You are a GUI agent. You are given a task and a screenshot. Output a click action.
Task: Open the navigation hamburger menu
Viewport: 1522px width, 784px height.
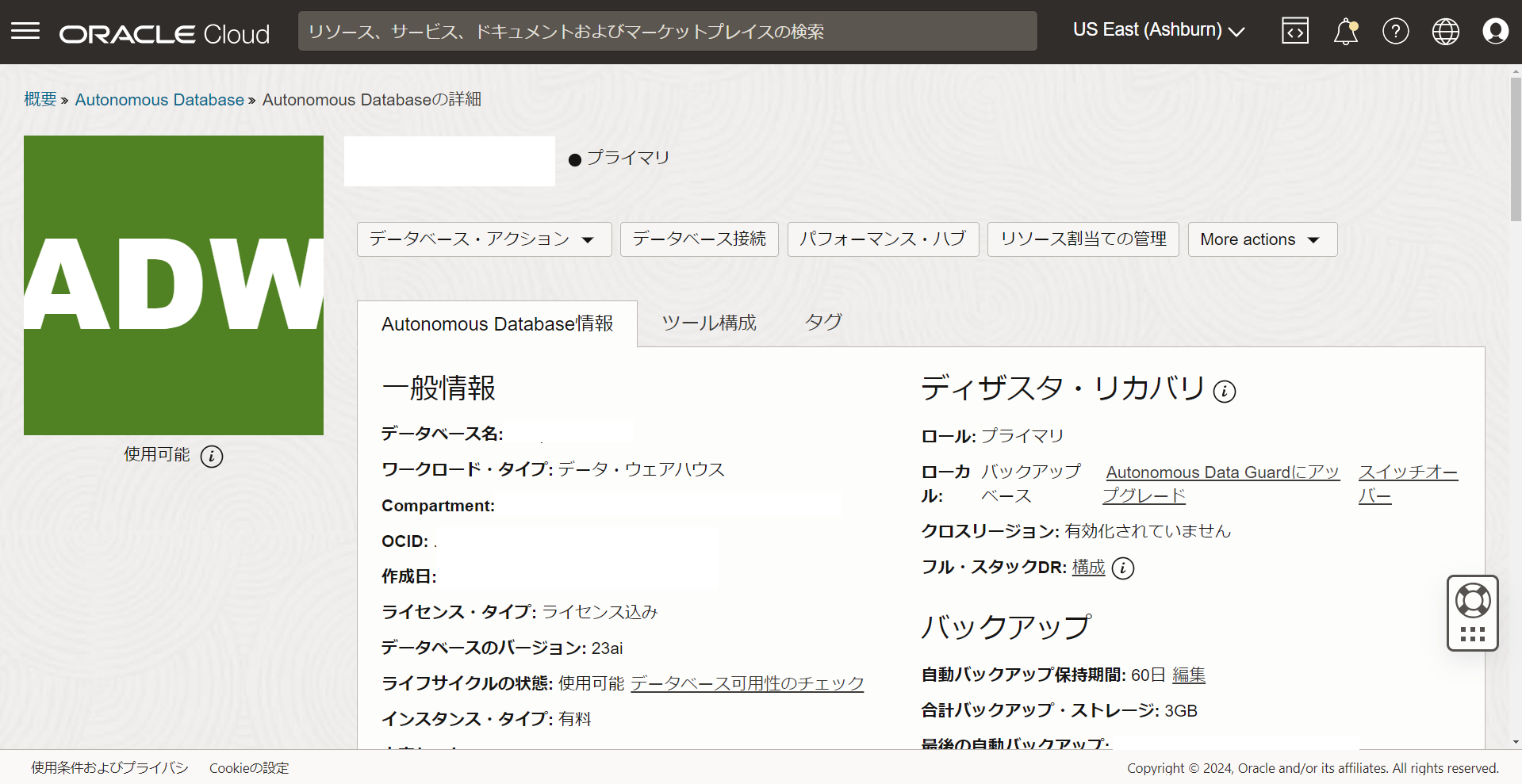point(25,31)
